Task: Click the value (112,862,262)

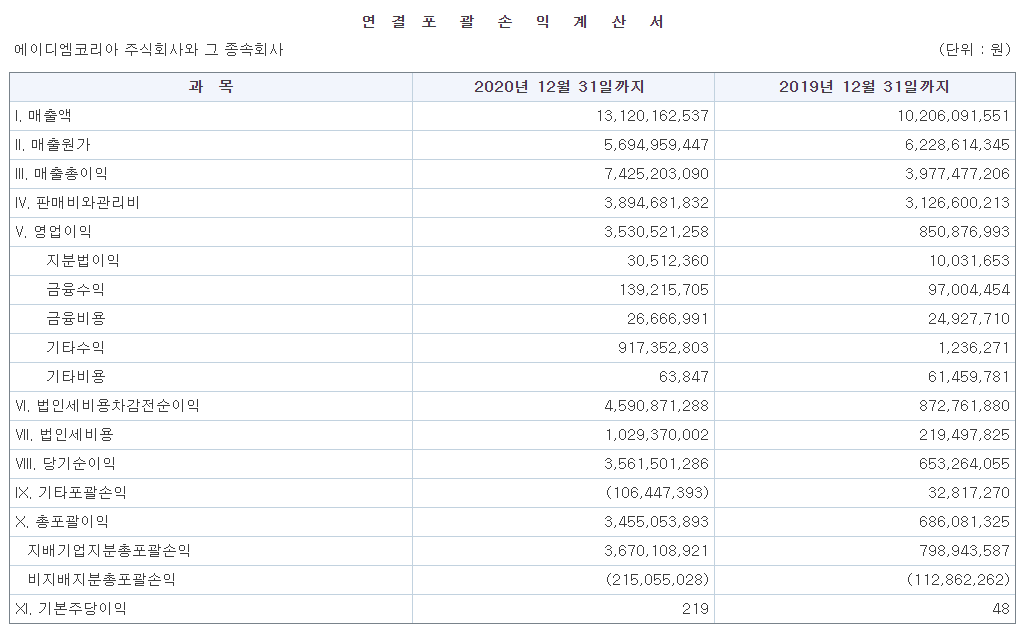Action: click(x=959, y=580)
